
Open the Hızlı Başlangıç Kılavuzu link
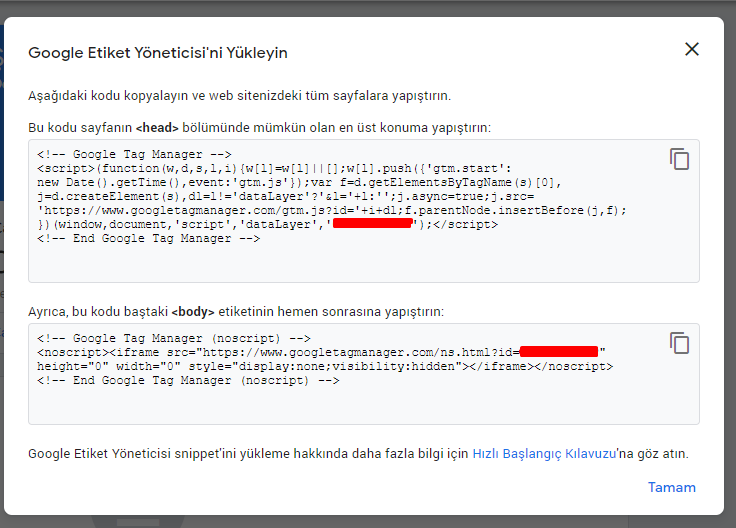point(544,454)
